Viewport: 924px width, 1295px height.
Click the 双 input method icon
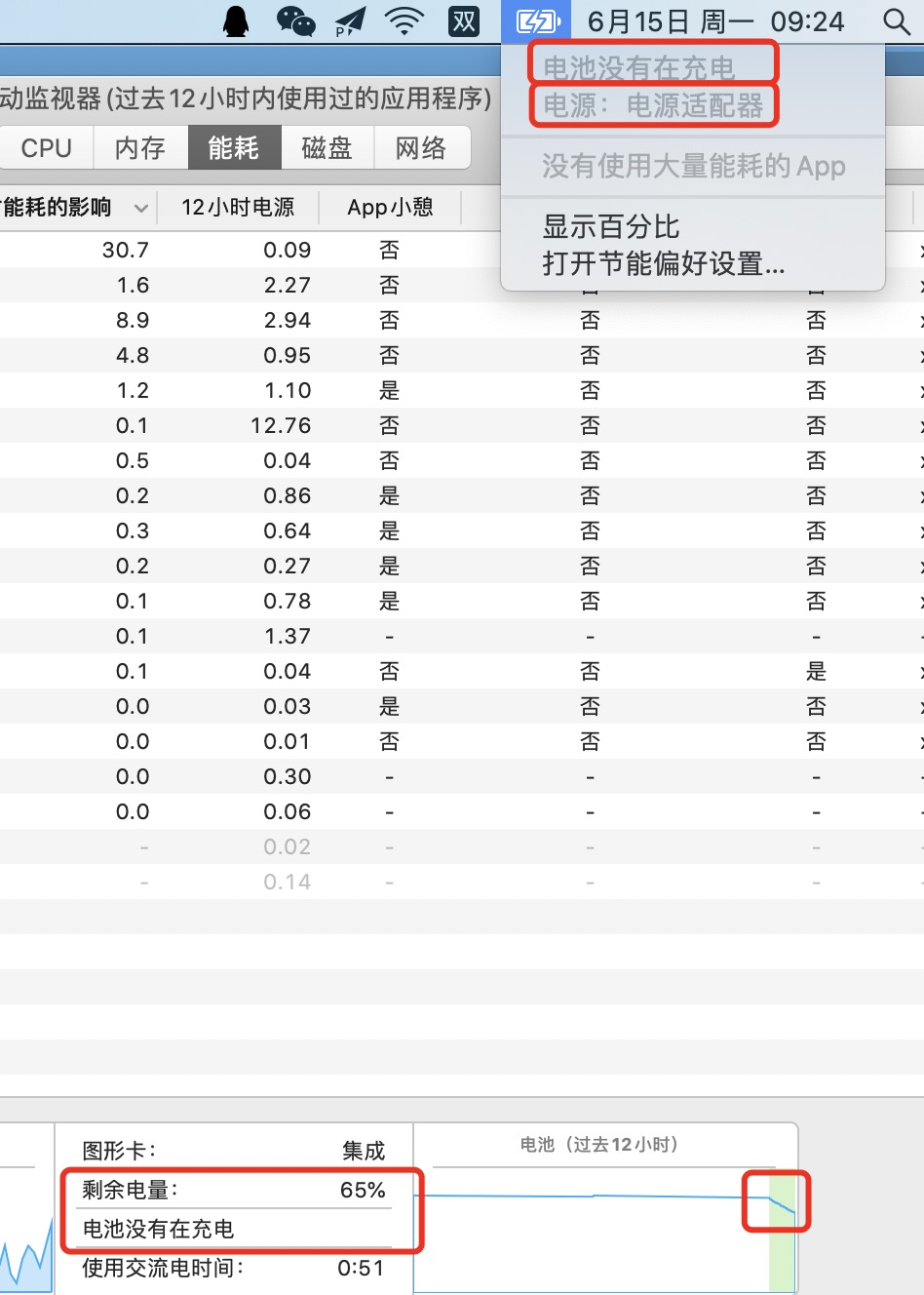[x=464, y=21]
